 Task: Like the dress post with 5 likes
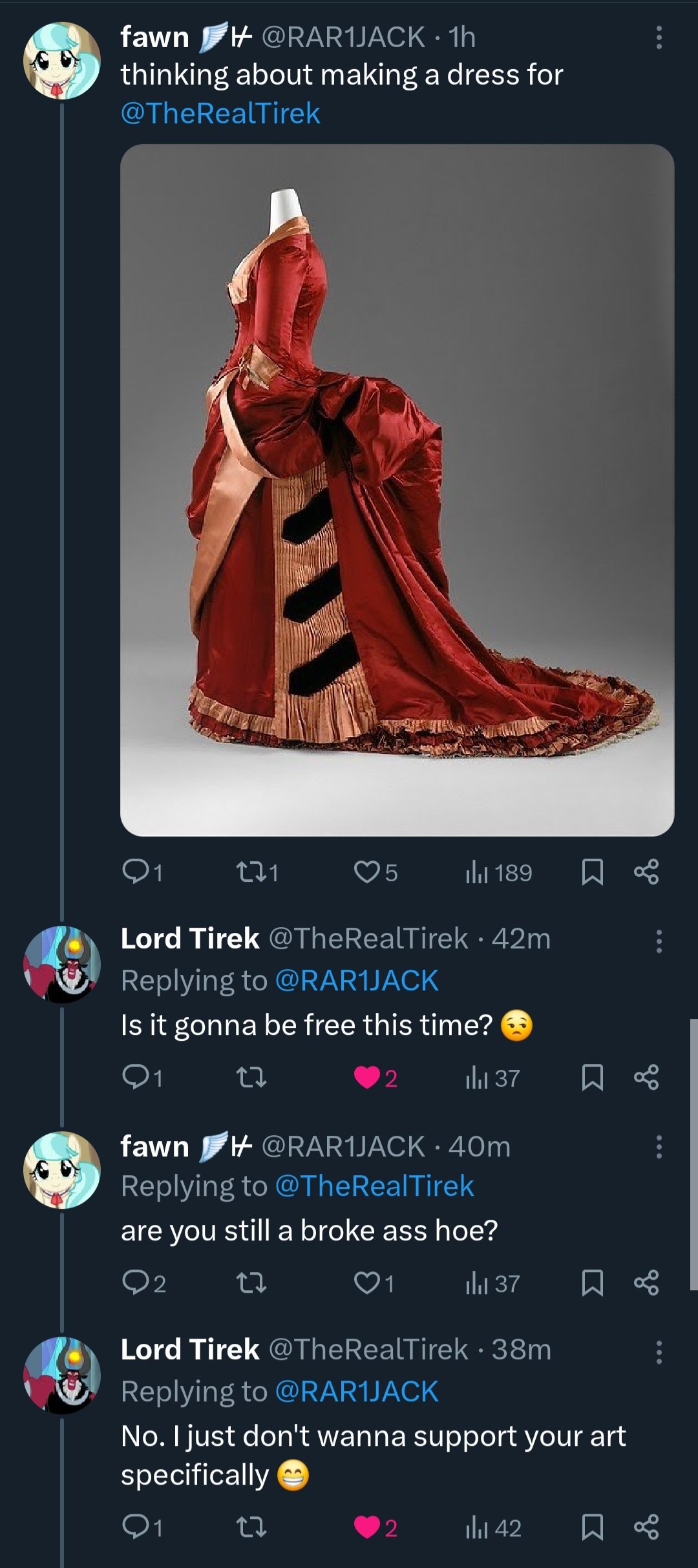coord(367,872)
